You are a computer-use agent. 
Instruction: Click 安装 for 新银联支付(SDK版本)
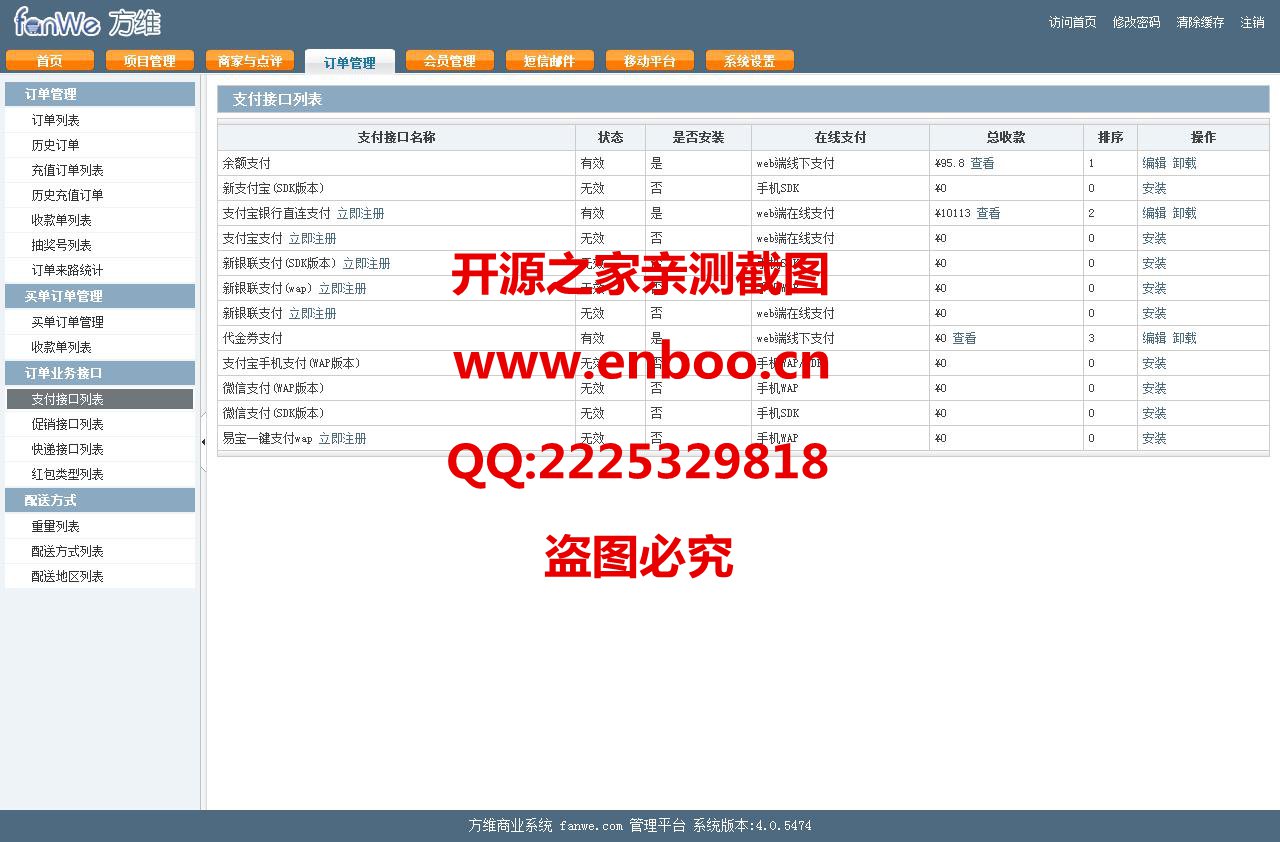click(x=1154, y=263)
